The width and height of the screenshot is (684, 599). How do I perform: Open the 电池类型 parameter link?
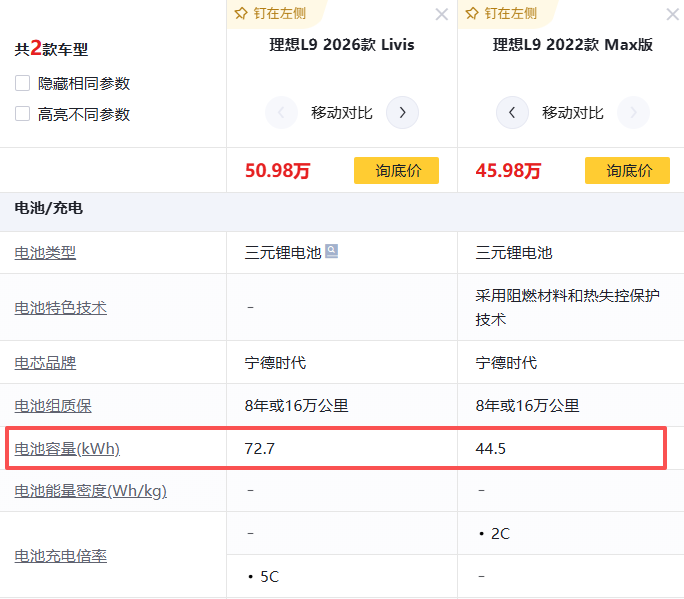click(45, 253)
